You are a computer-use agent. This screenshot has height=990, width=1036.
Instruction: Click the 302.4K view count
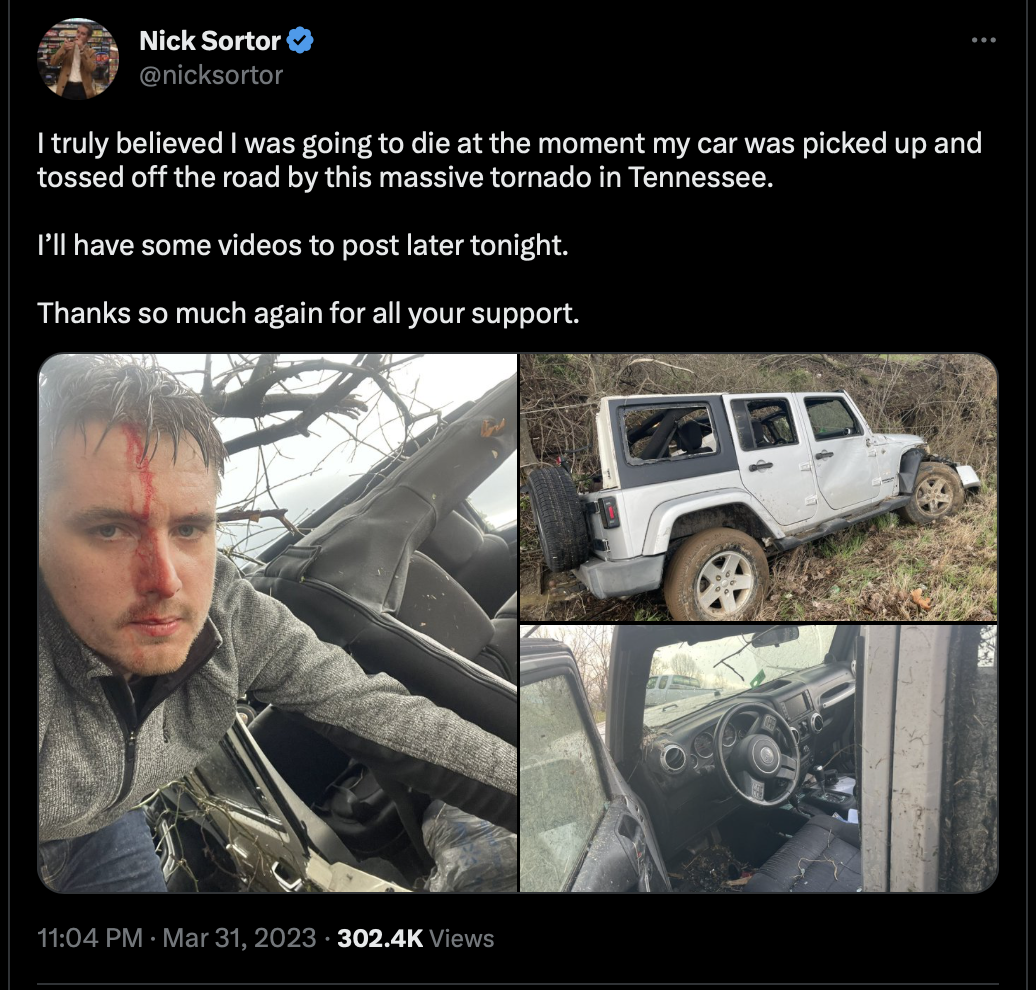click(380, 938)
